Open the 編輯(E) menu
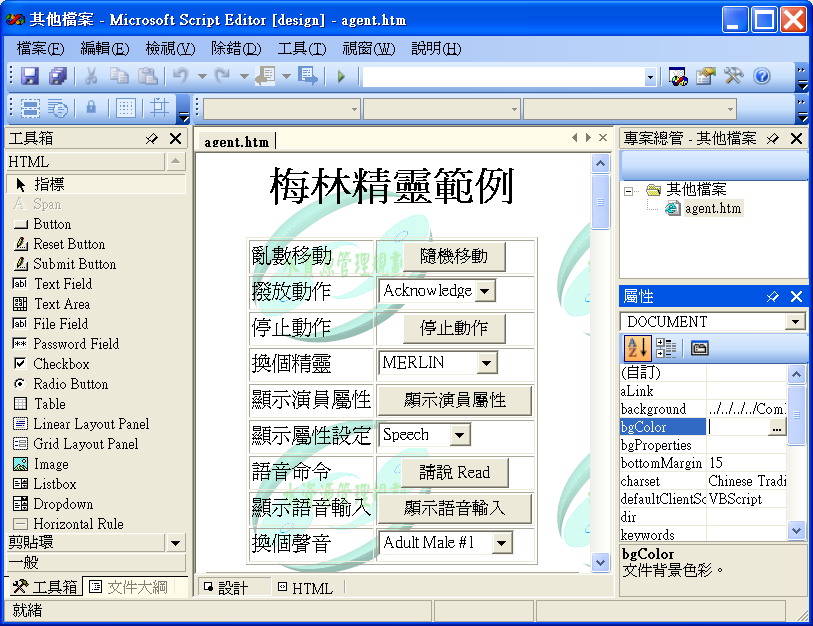 tap(105, 49)
